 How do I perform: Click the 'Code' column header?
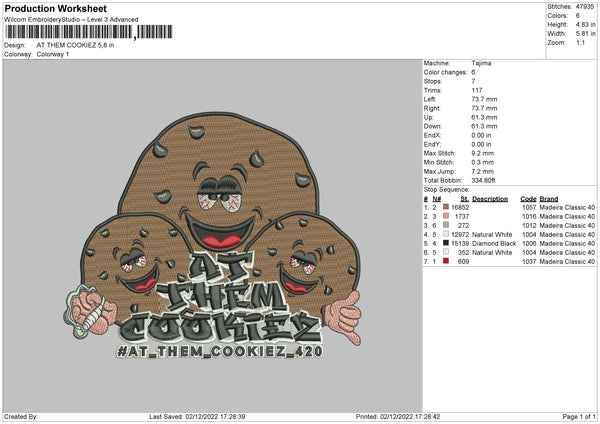(x=528, y=199)
